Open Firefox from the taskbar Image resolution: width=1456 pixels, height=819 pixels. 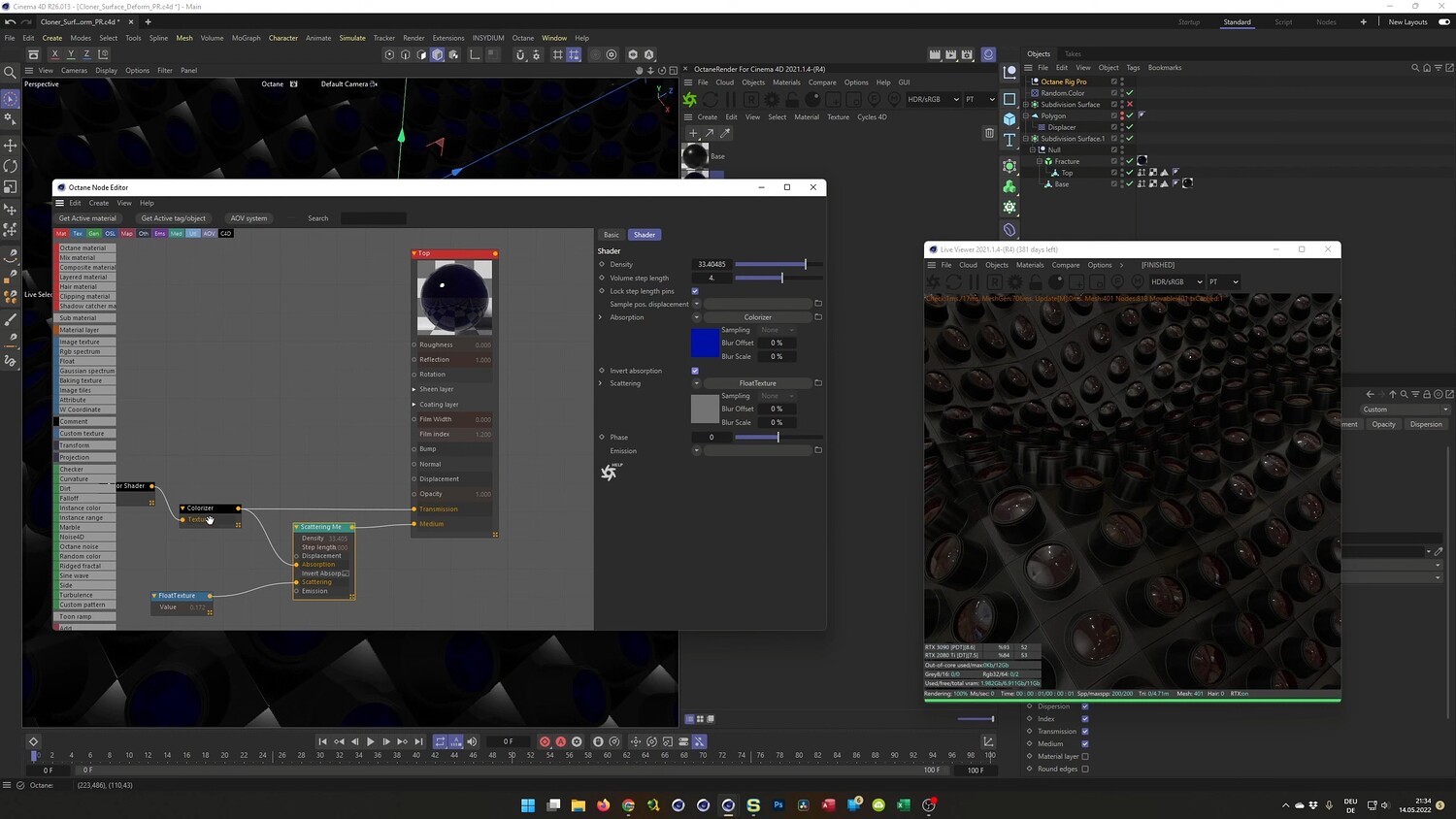click(604, 804)
